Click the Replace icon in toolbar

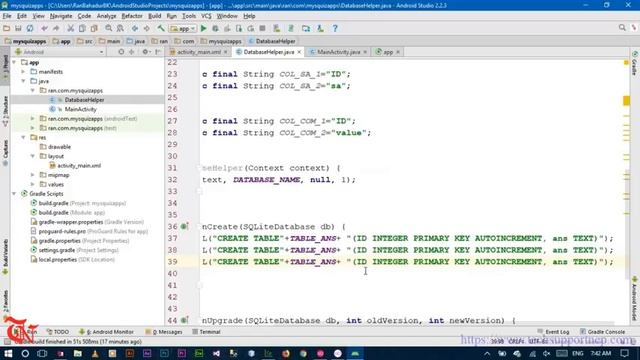pos(120,28)
